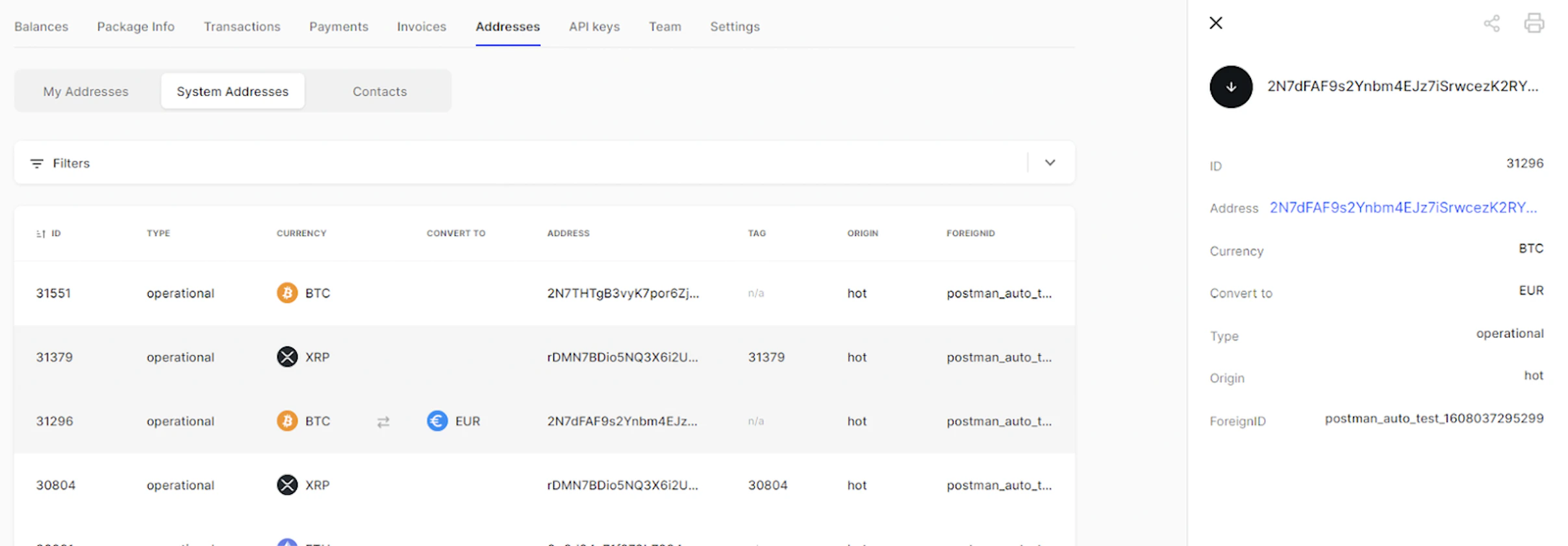Select row with ID 31296
1568x546 pixels.
coord(544,421)
